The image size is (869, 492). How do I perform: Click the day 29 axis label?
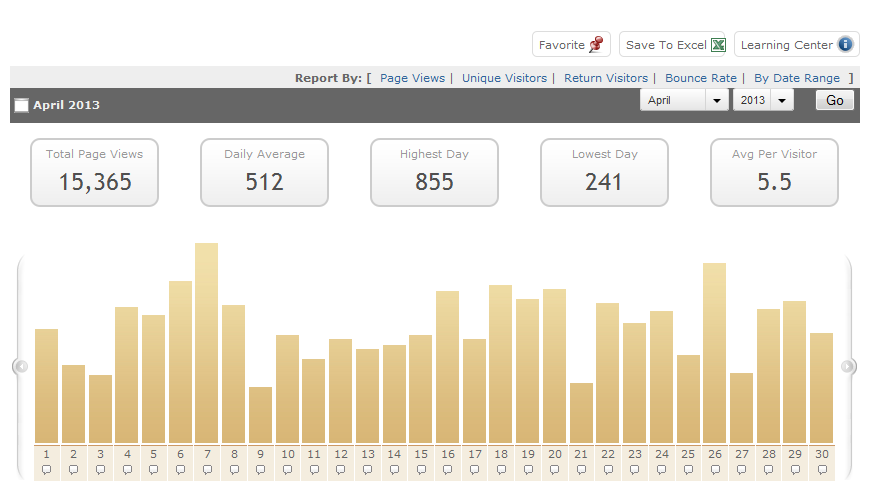click(x=795, y=454)
